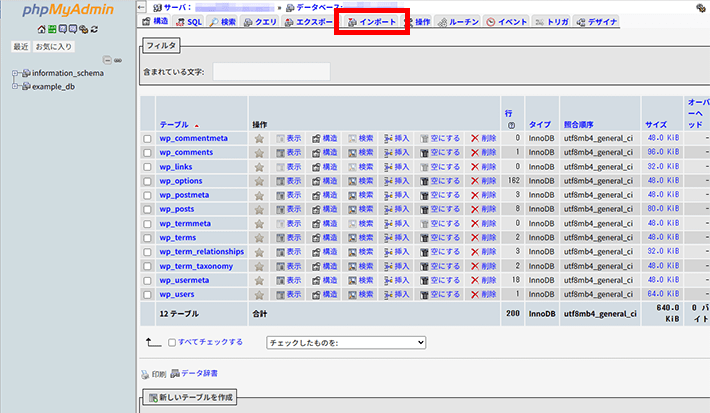Screen dimensions: 710x413
Task: Click the 照合順序 column header
Action: click(x=578, y=125)
